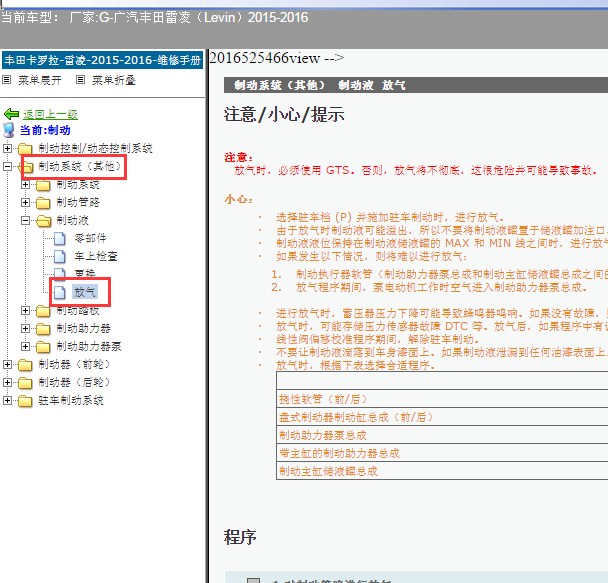Viewport: 608px width, 583px height.
Task: Click the 程序 heading
Action: pyautogui.click(x=240, y=537)
